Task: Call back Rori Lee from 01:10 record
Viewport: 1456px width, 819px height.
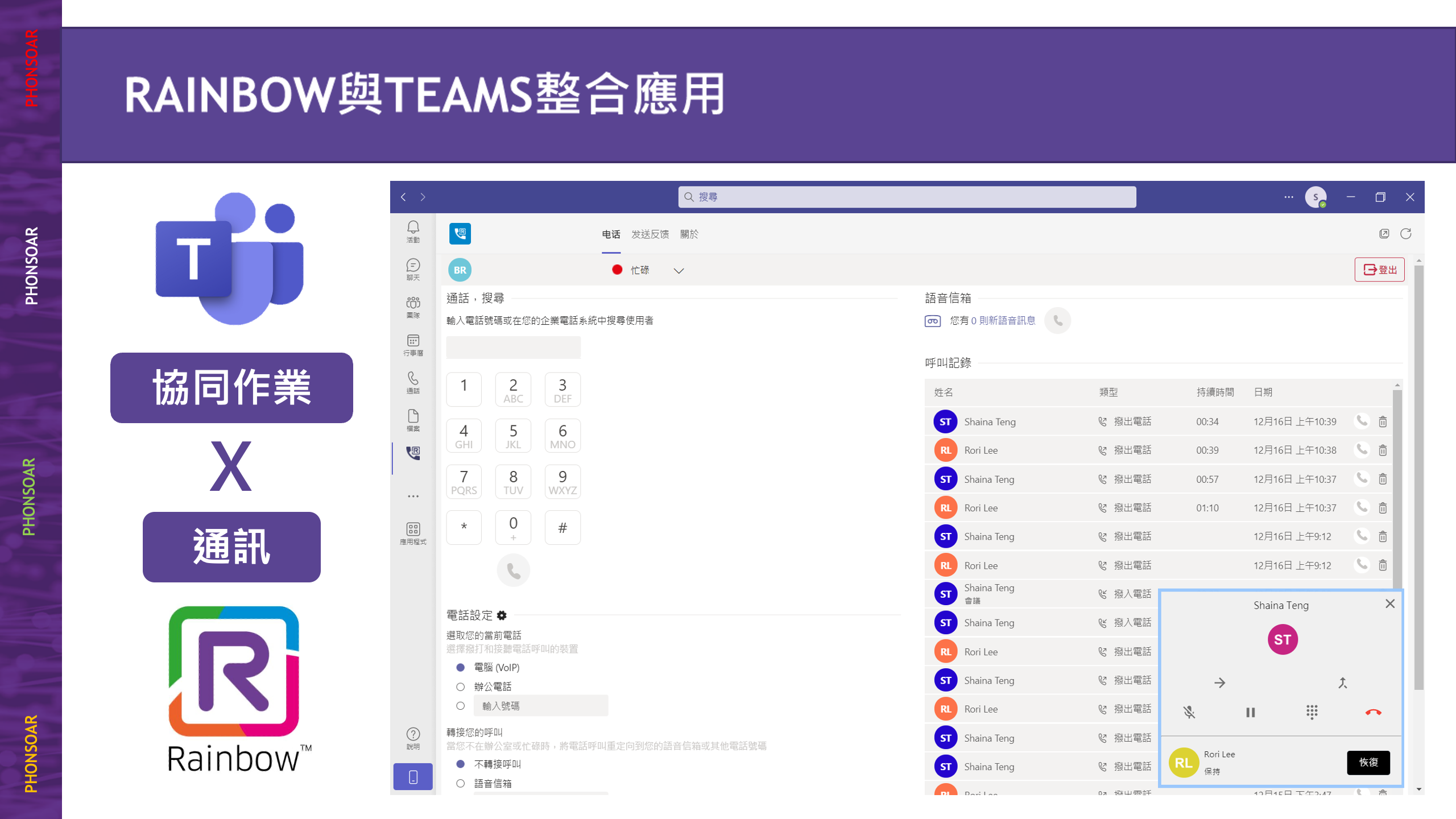Action: pos(1362,507)
